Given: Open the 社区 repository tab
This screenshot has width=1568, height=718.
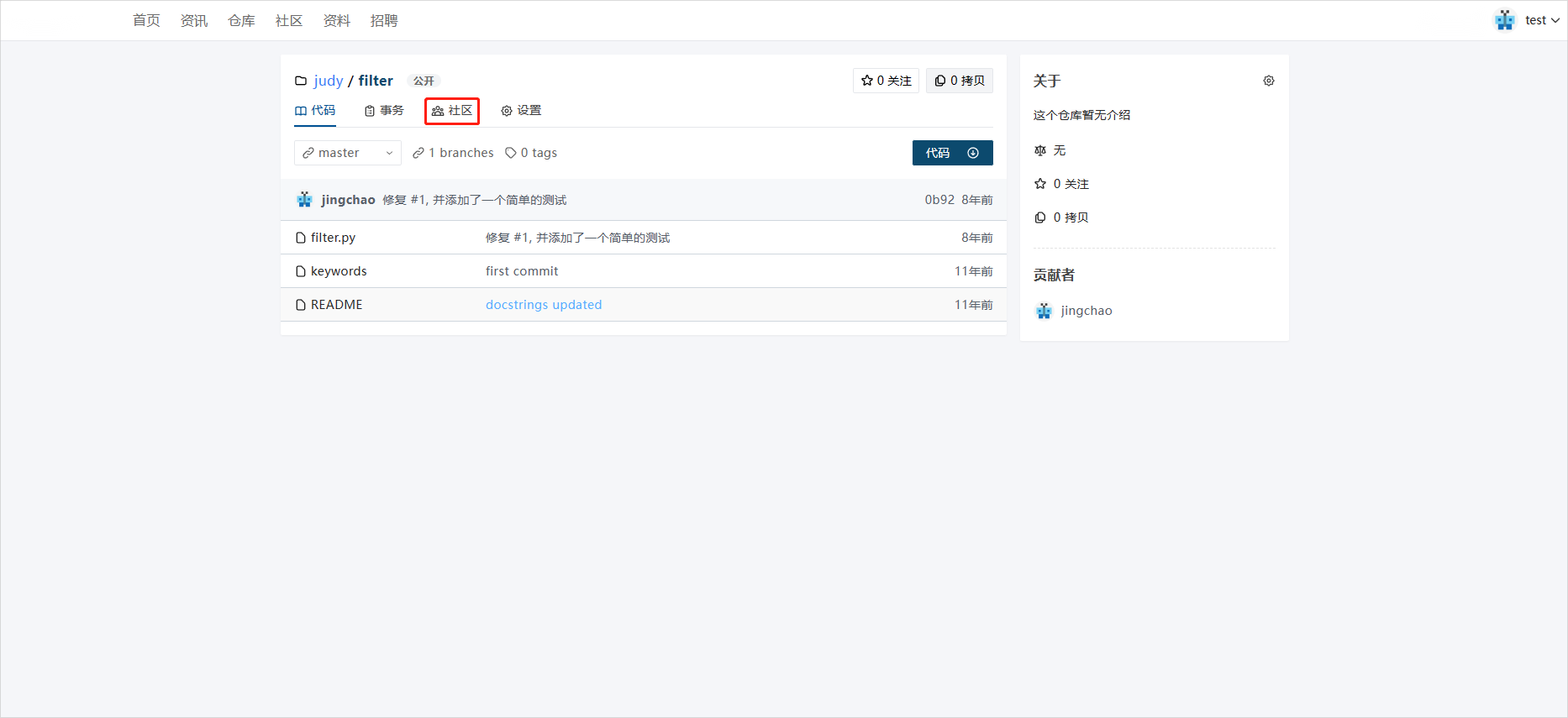Looking at the screenshot, I should pyautogui.click(x=452, y=111).
